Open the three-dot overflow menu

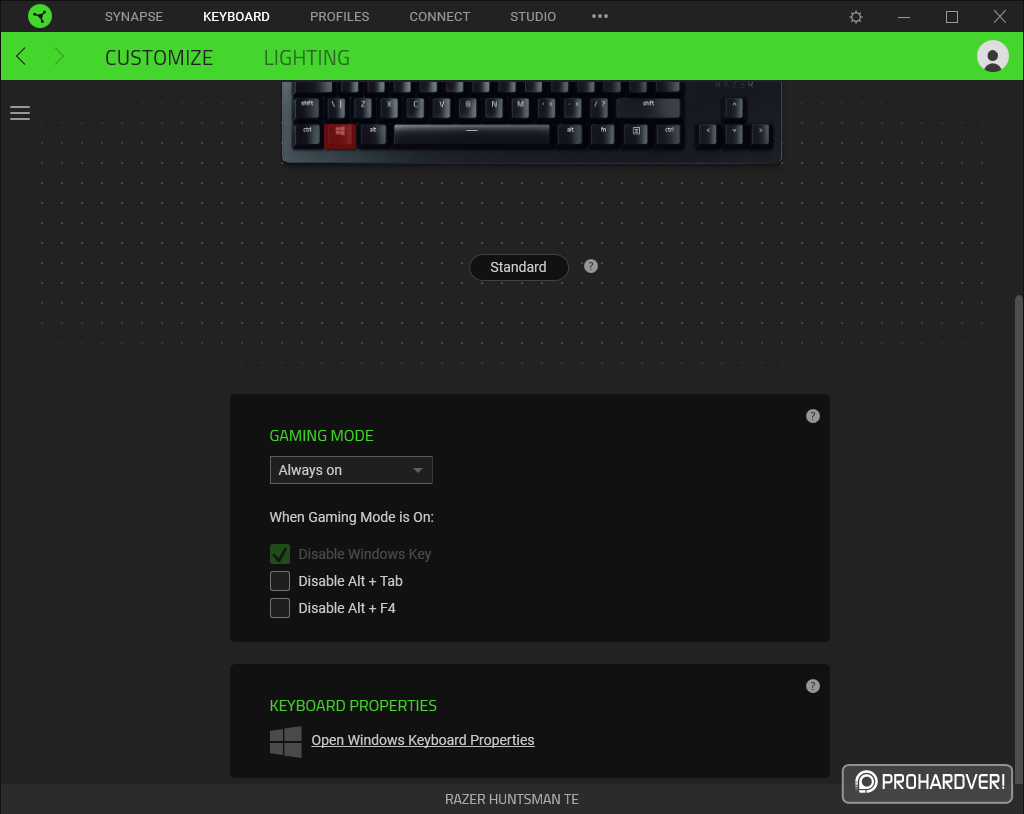600,16
